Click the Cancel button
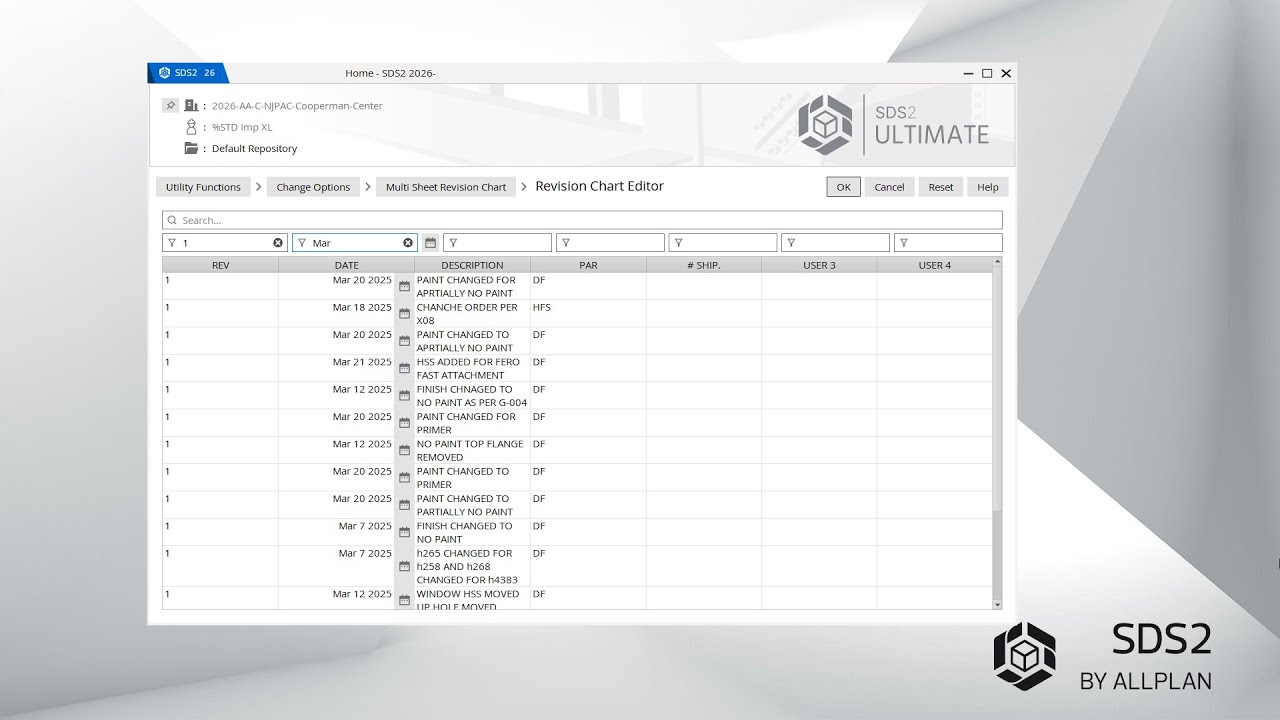The width and height of the screenshot is (1280, 720). pyautogui.click(x=889, y=187)
